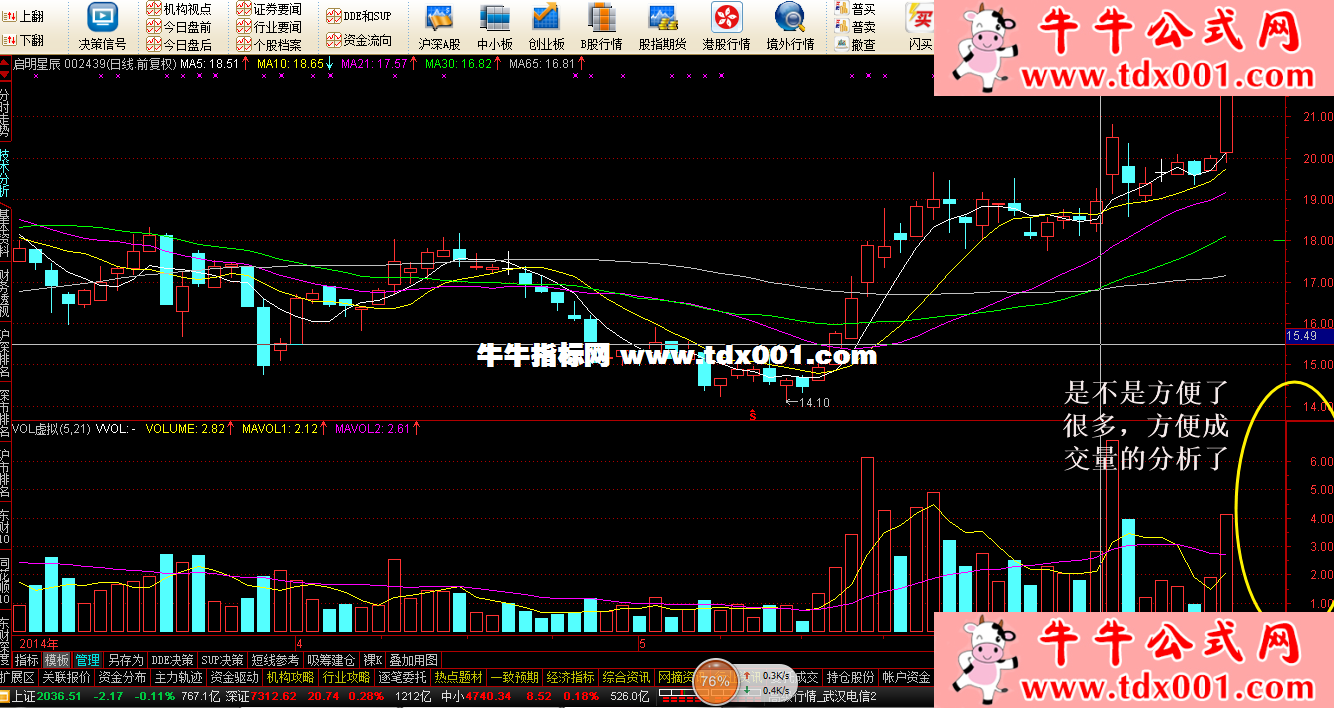Open the 机构攻略 tab
Viewport: 1334px width, 708px height.
tap(291, 677)
